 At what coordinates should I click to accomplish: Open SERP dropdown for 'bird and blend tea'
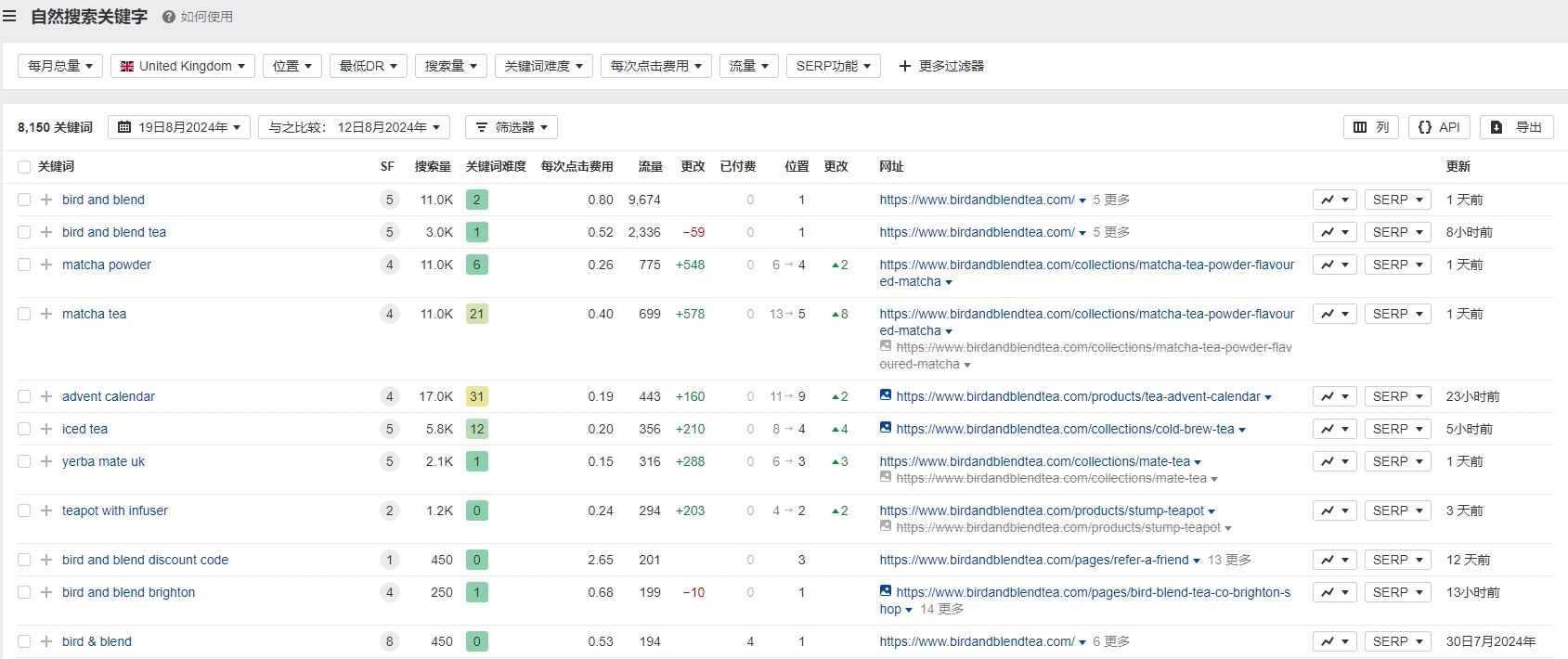click(1398, 232)
